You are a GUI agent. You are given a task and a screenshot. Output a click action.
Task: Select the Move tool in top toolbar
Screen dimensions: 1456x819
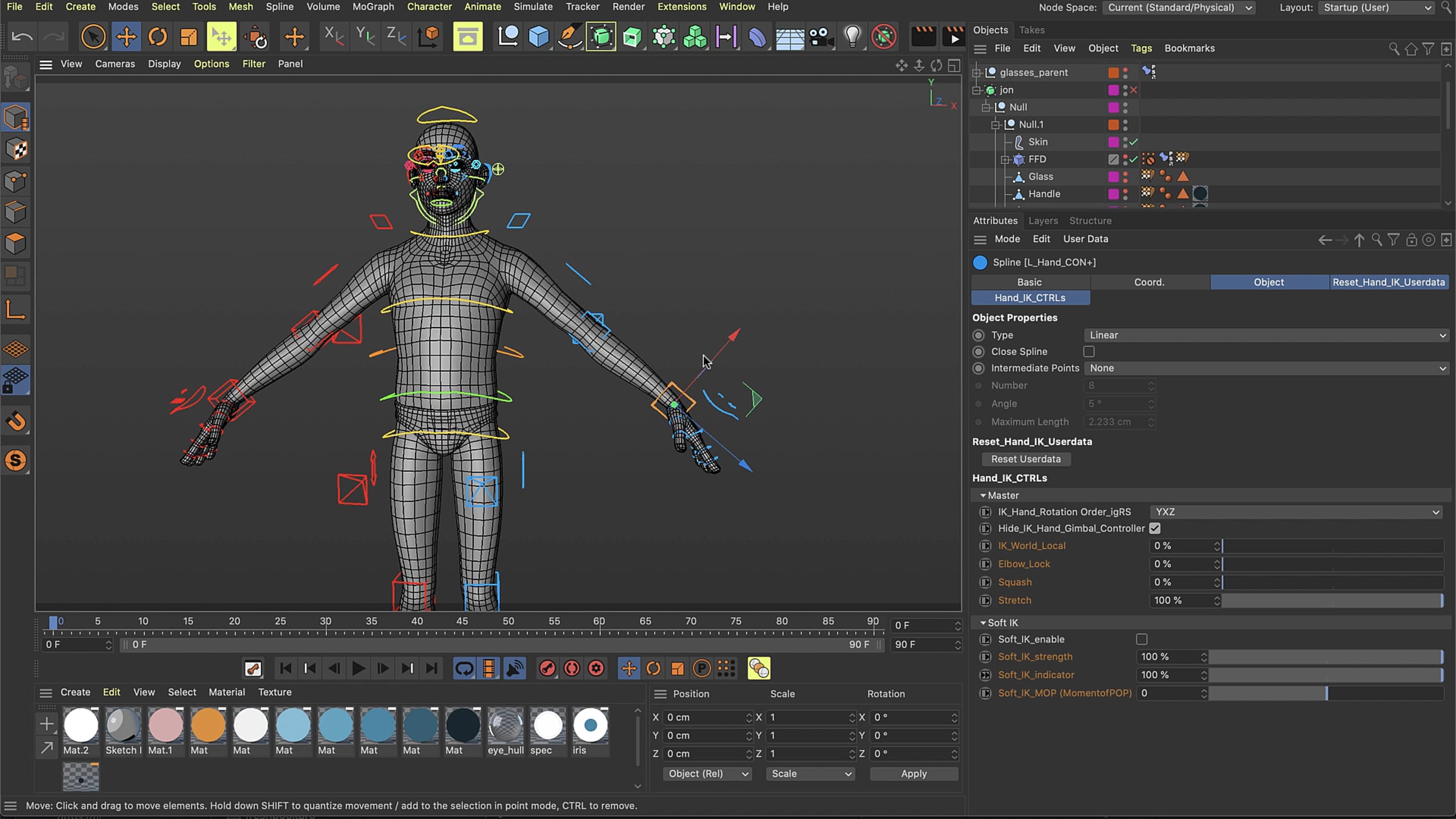point(126,37)
